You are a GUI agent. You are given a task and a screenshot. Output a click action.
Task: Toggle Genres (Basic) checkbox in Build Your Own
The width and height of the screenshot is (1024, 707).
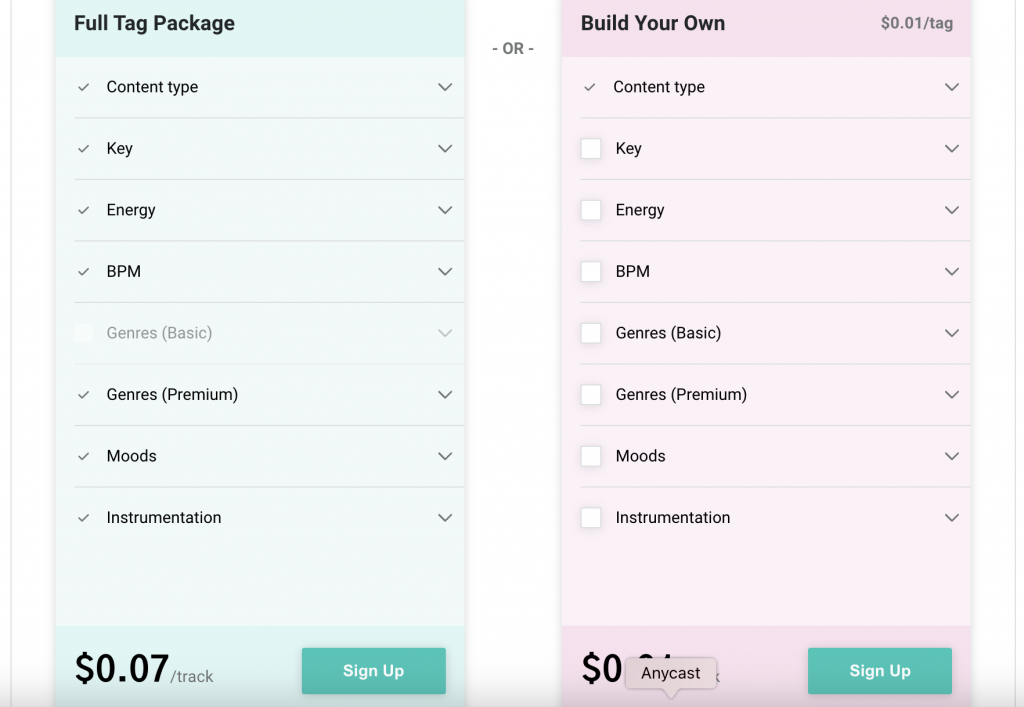pos(591,333)
